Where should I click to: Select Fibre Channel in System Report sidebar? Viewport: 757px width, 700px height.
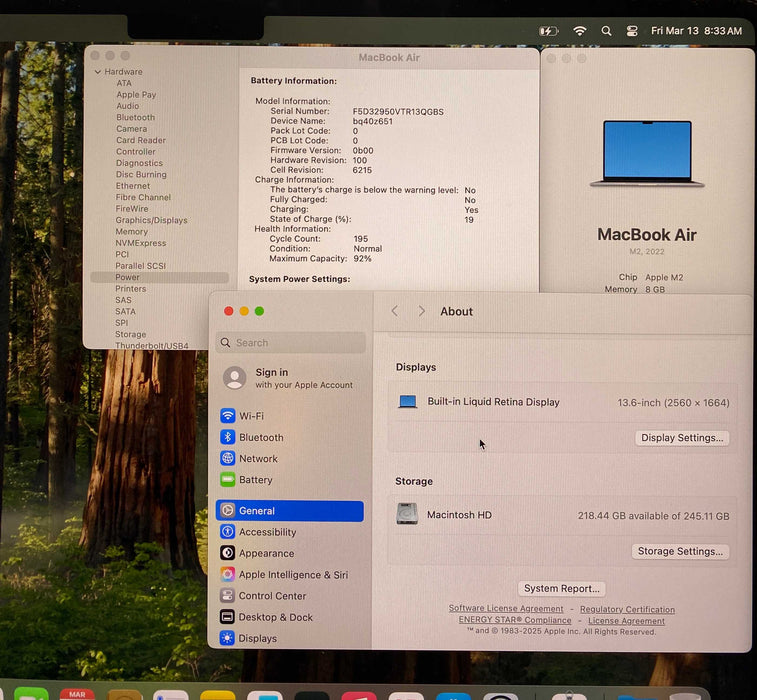pyautogui.click(x=143, y=197)
